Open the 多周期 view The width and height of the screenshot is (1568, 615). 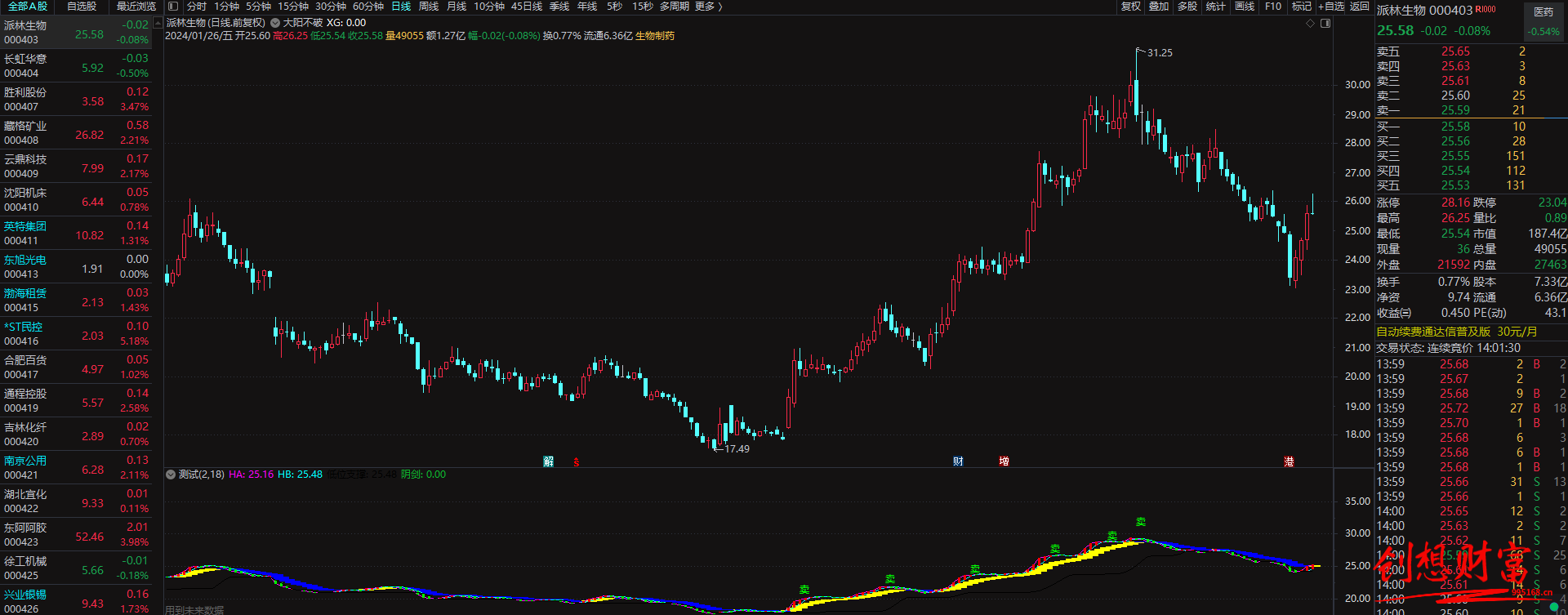tap(675, 7)
